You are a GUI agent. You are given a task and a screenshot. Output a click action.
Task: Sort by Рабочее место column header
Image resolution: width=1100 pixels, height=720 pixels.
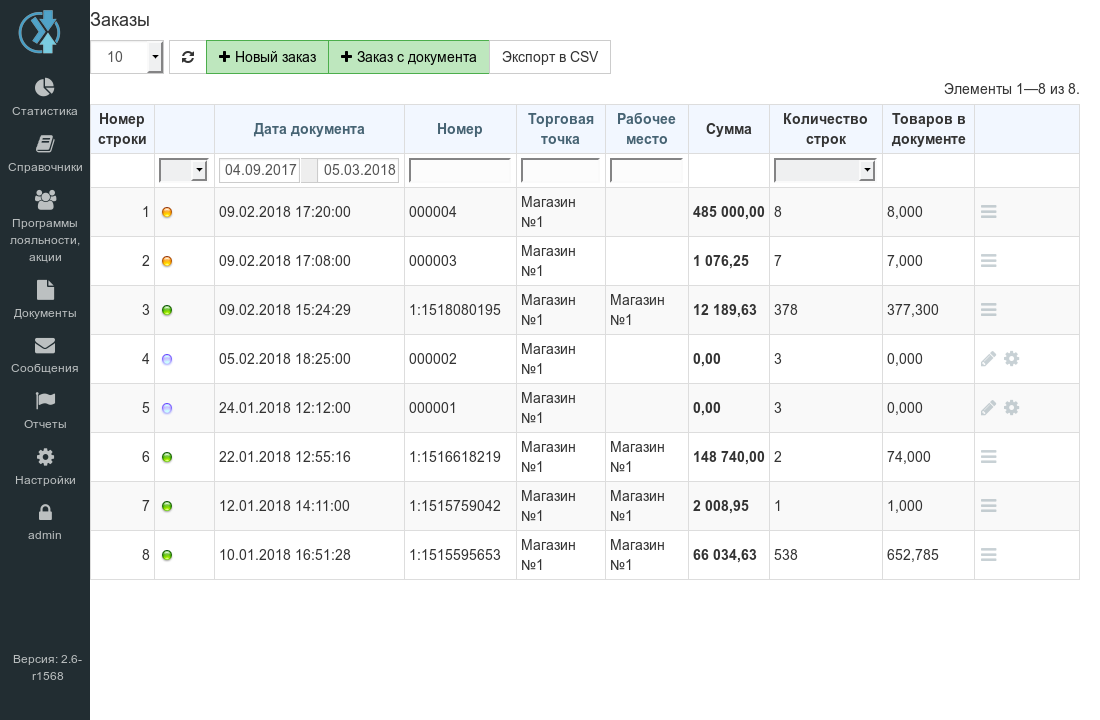click(646, 129)
